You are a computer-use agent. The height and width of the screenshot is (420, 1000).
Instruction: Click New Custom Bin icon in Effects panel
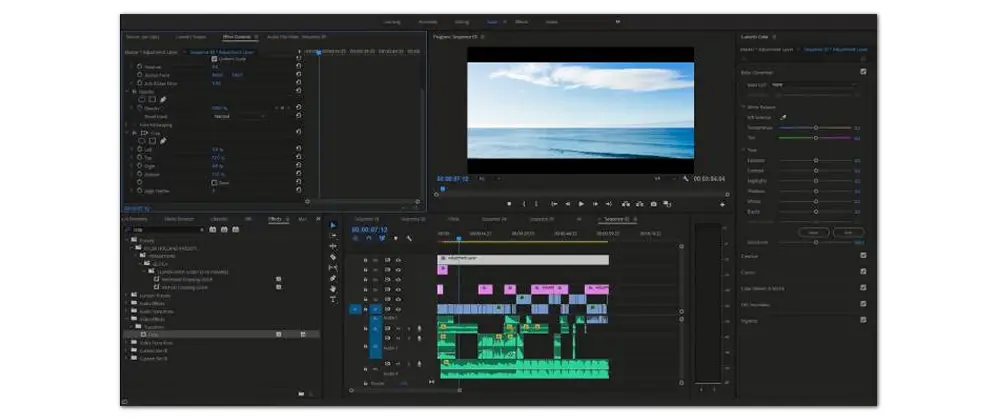coord(301,394)
